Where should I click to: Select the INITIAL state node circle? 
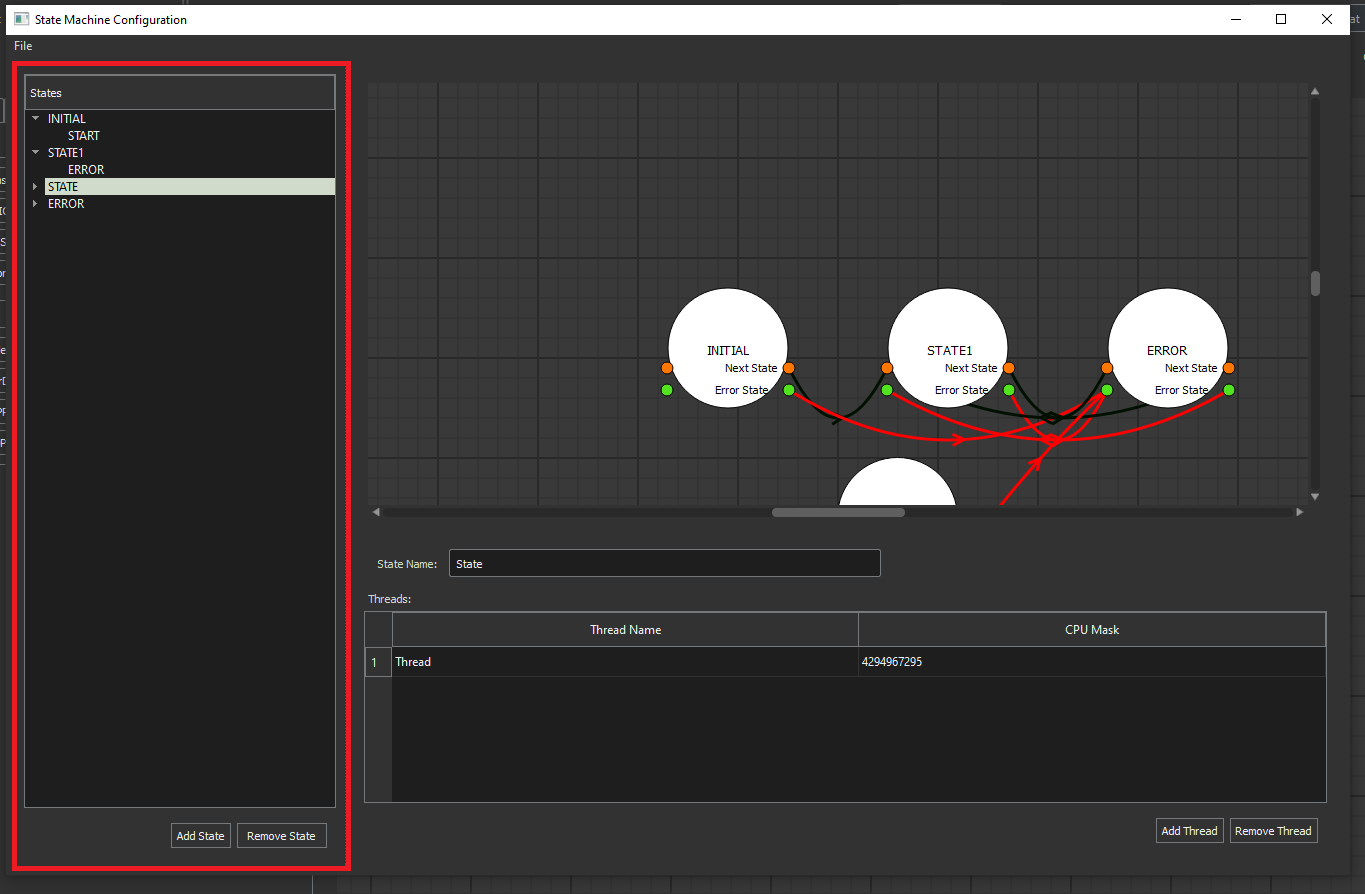(x=727, y=322)
